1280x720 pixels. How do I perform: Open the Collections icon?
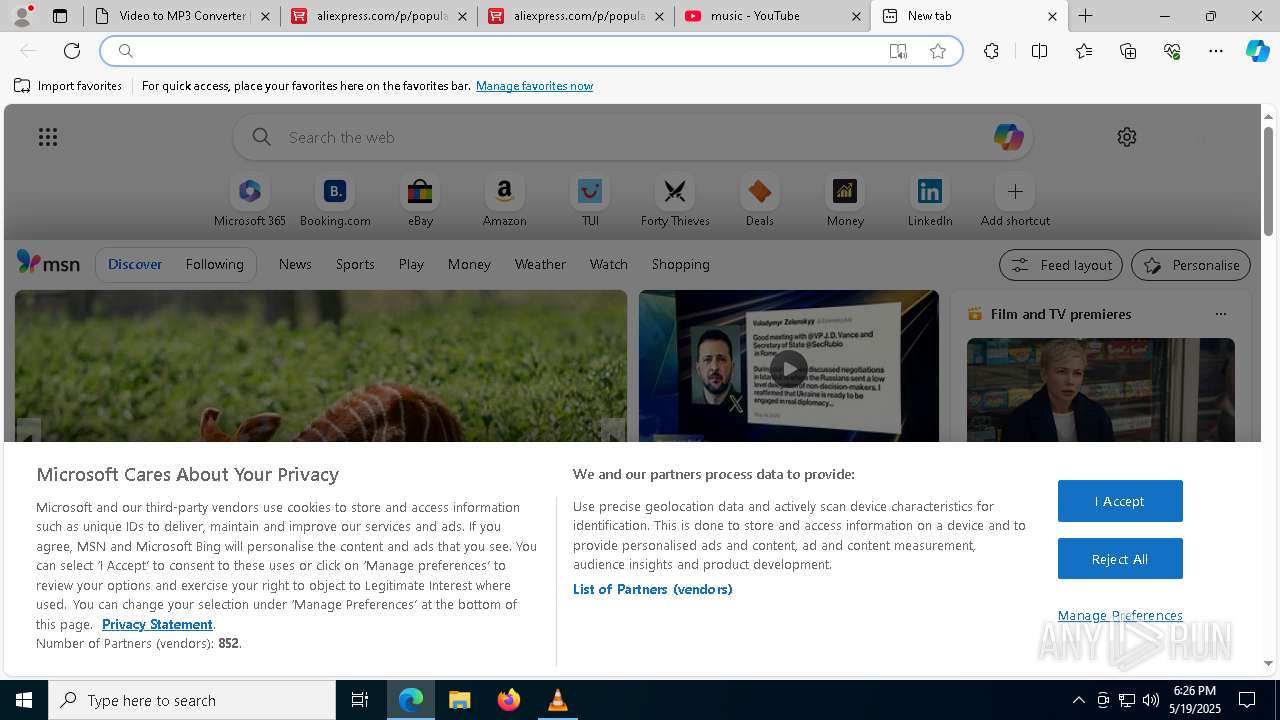[x=1128, y=51]
